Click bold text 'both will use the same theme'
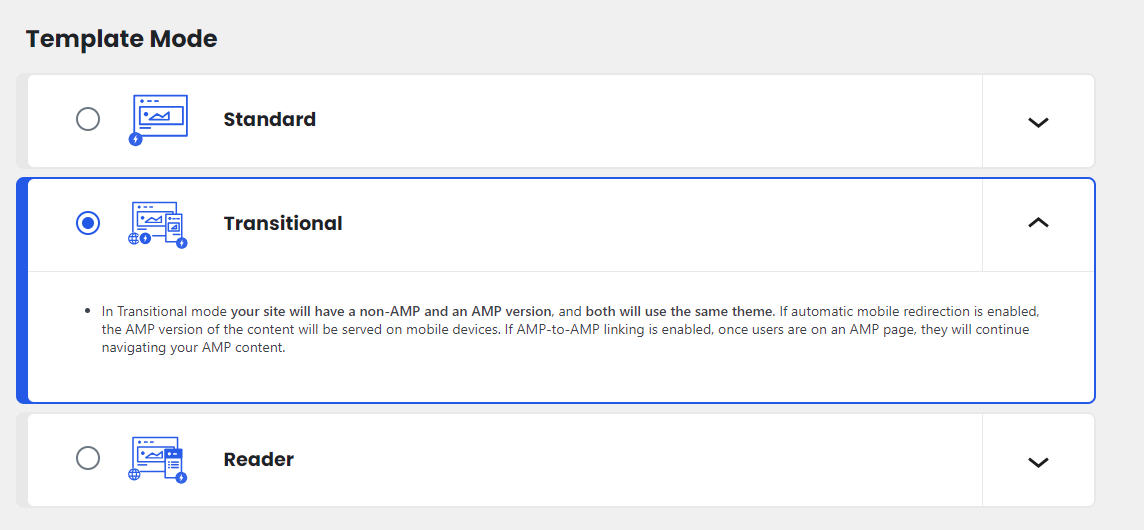The height and width of the screenshot is (530, 1144). 679,311
